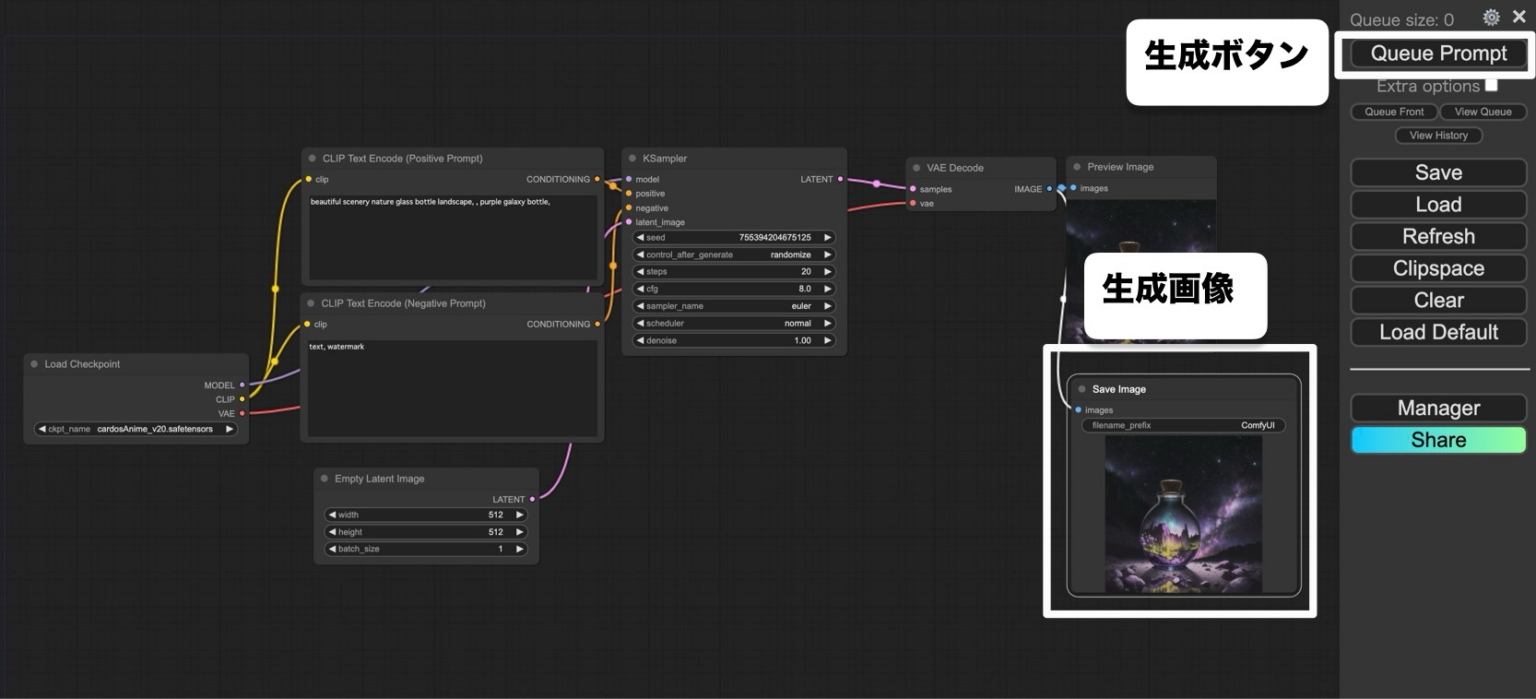Collapse the Positive Prompt node dot

pos(313,158)
